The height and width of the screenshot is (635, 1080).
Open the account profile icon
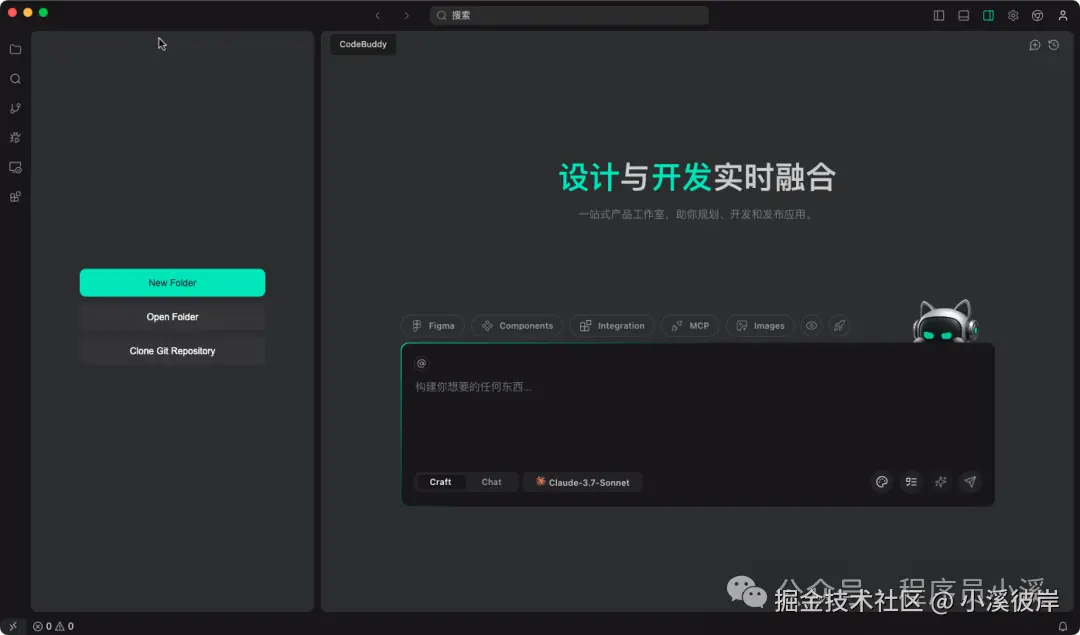point(1063,15)
